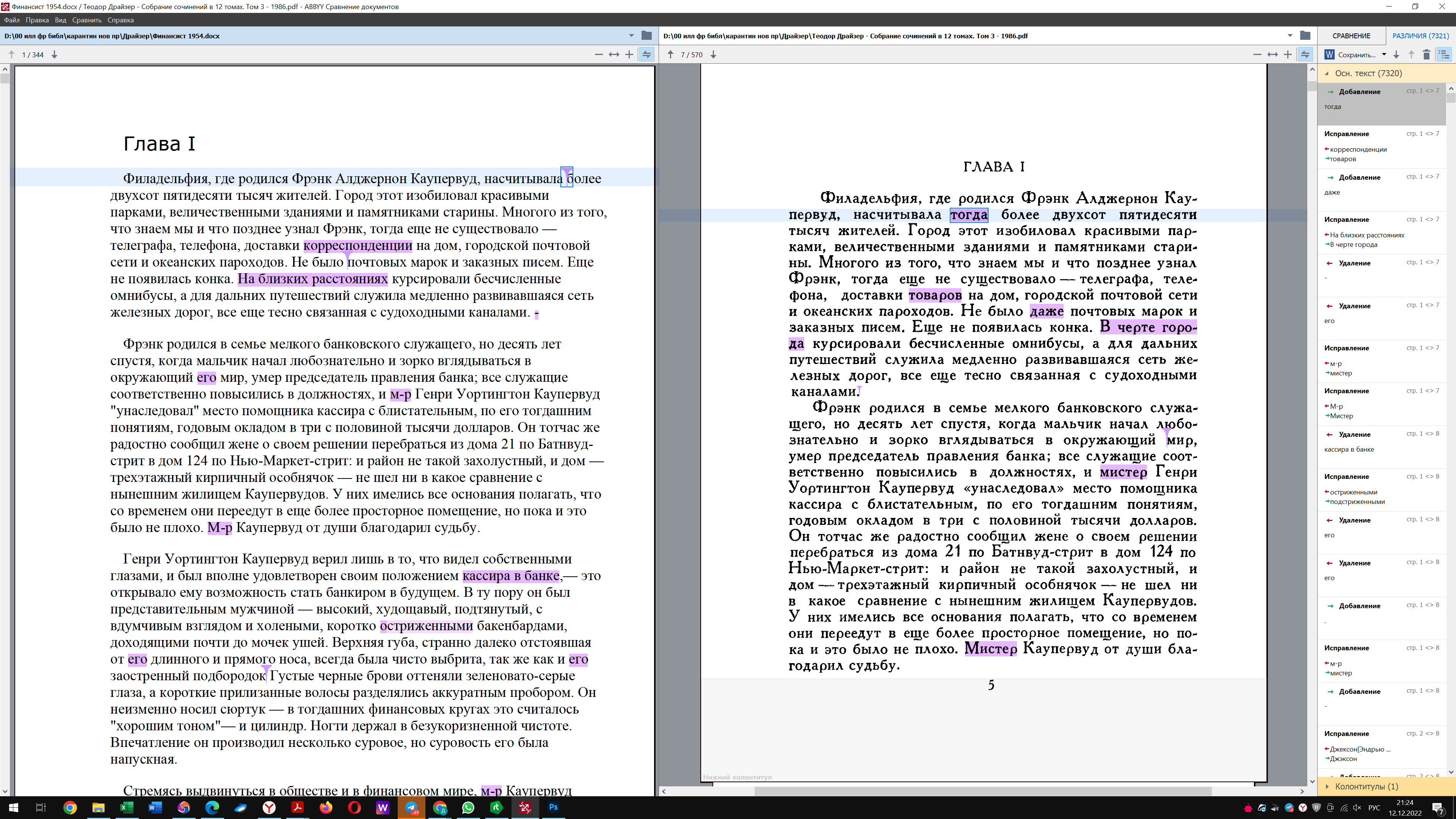Select difference На близких расстояниях → В черте города

[1381, 233]
